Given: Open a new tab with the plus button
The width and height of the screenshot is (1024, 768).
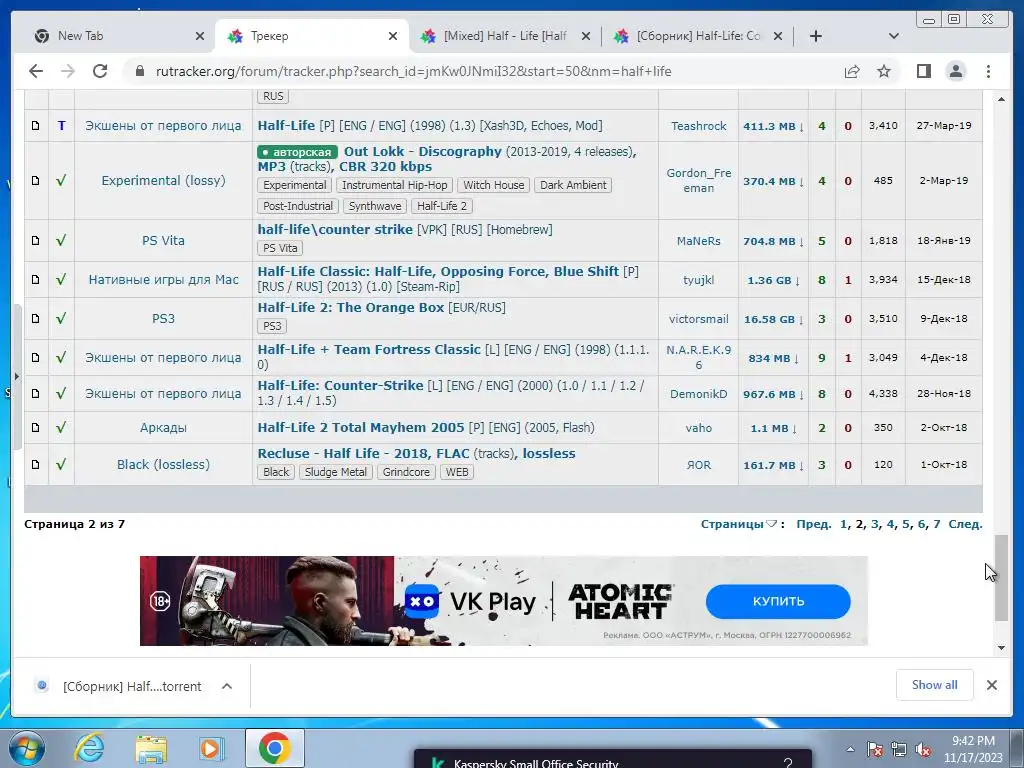Looking at the screenshot, I should point(816,37).
